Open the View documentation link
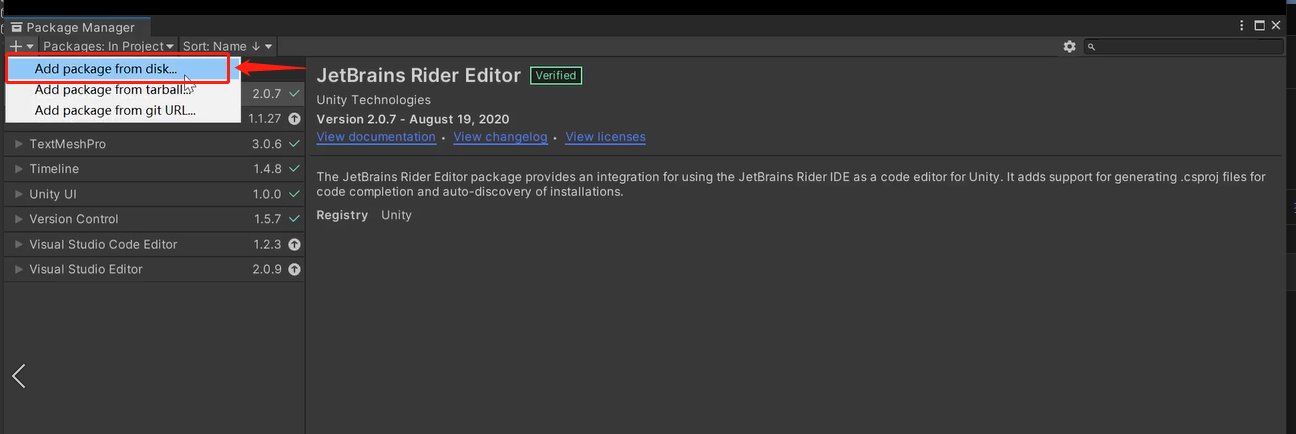 [376, 137]
